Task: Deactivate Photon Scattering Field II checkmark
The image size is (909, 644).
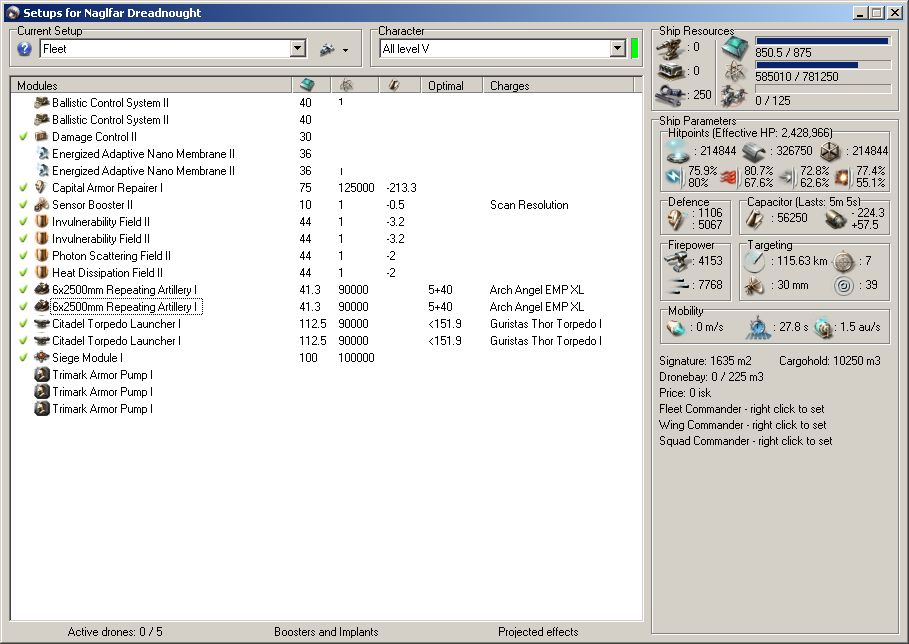Action: 24,255
